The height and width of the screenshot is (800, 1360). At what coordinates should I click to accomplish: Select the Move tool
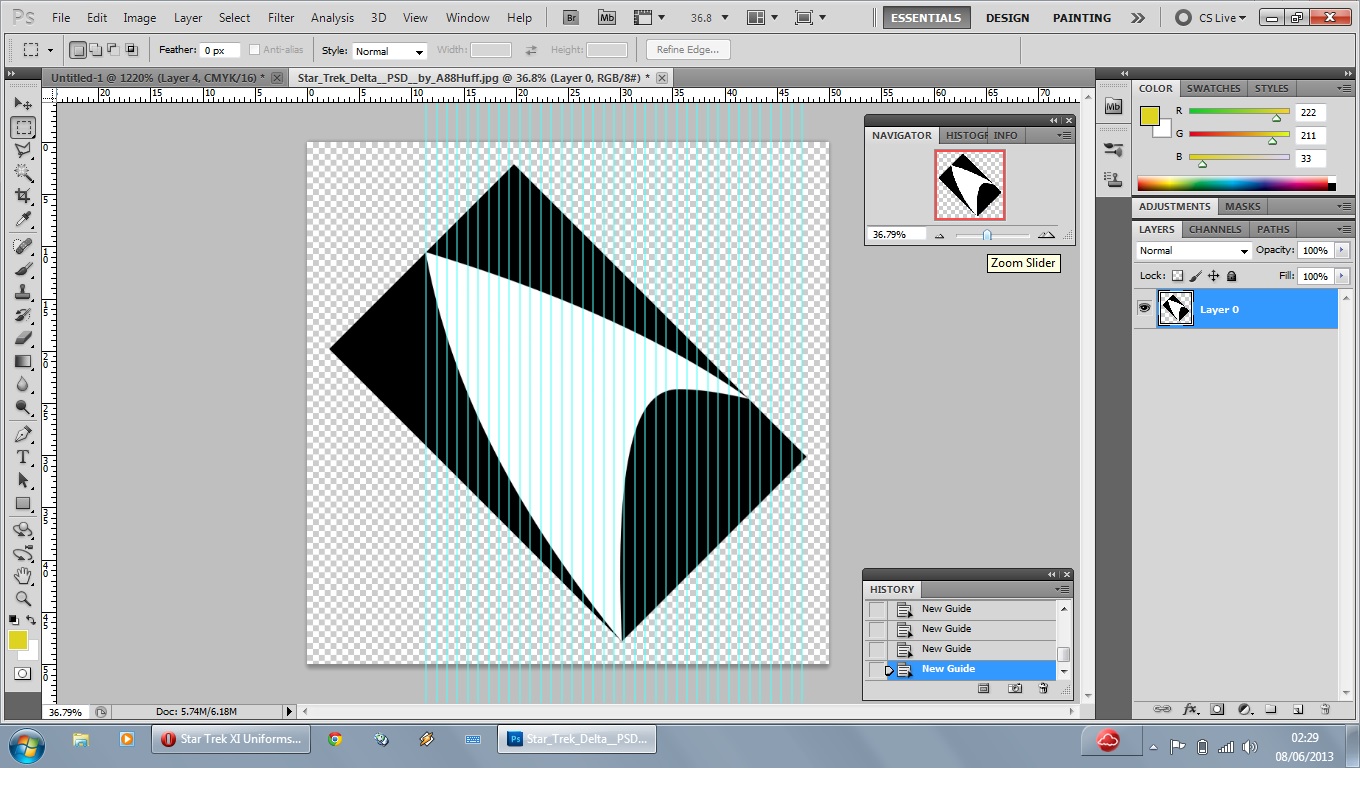(23, 104)
